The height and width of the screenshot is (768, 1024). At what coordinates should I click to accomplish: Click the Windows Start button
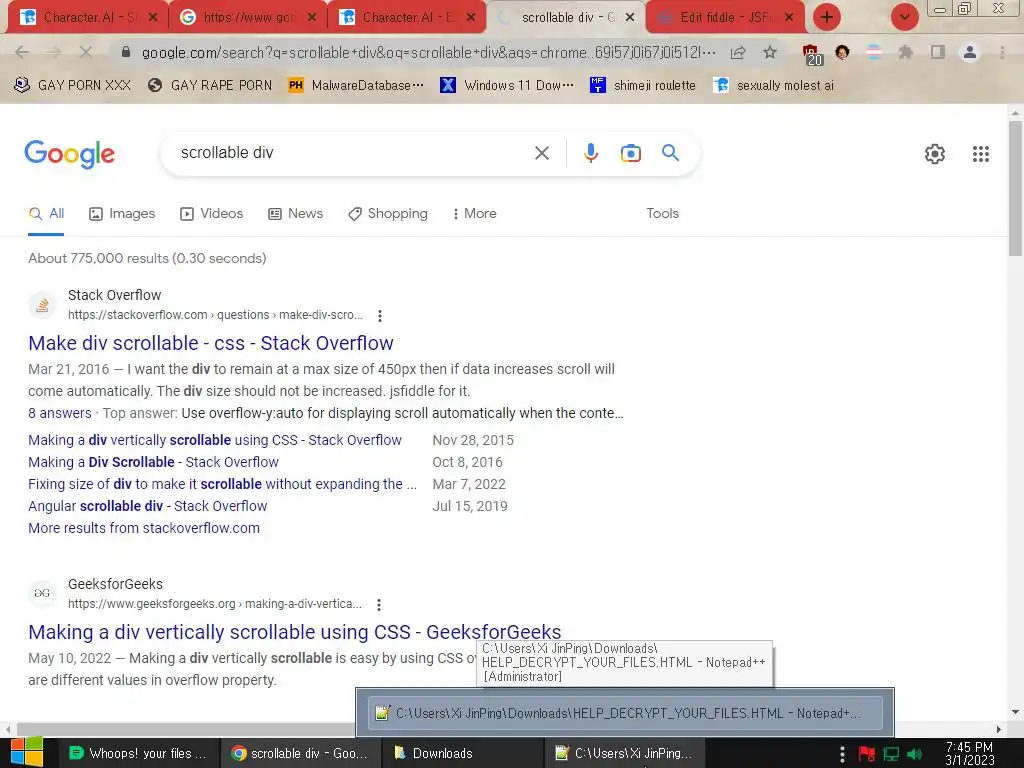click(27, 752)
